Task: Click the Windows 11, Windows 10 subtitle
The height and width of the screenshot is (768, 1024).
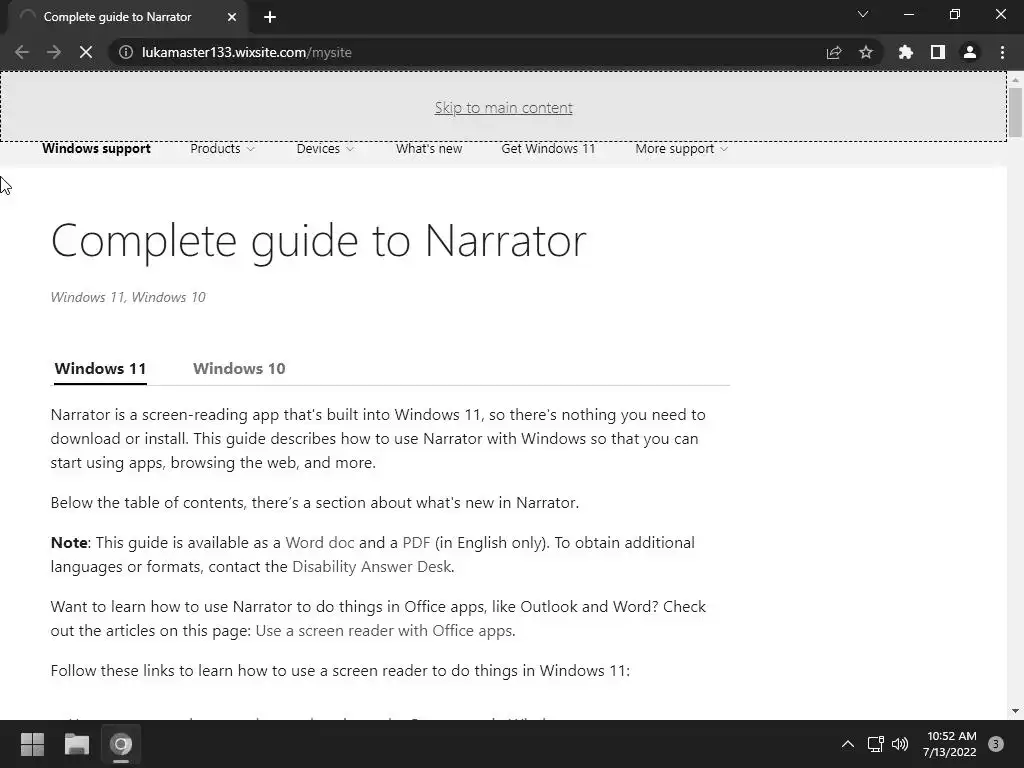Action: pyautogui.click(x=128, y=297)
